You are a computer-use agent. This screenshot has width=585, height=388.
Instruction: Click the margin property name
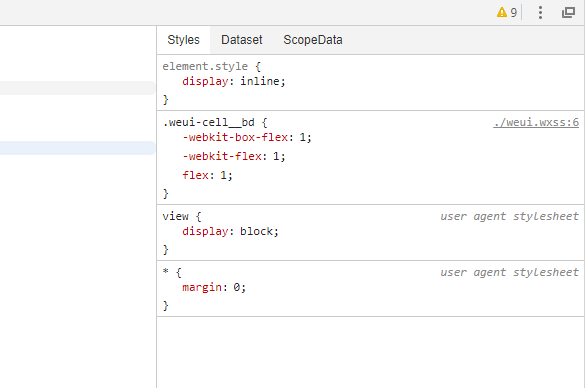click(202, 287)
